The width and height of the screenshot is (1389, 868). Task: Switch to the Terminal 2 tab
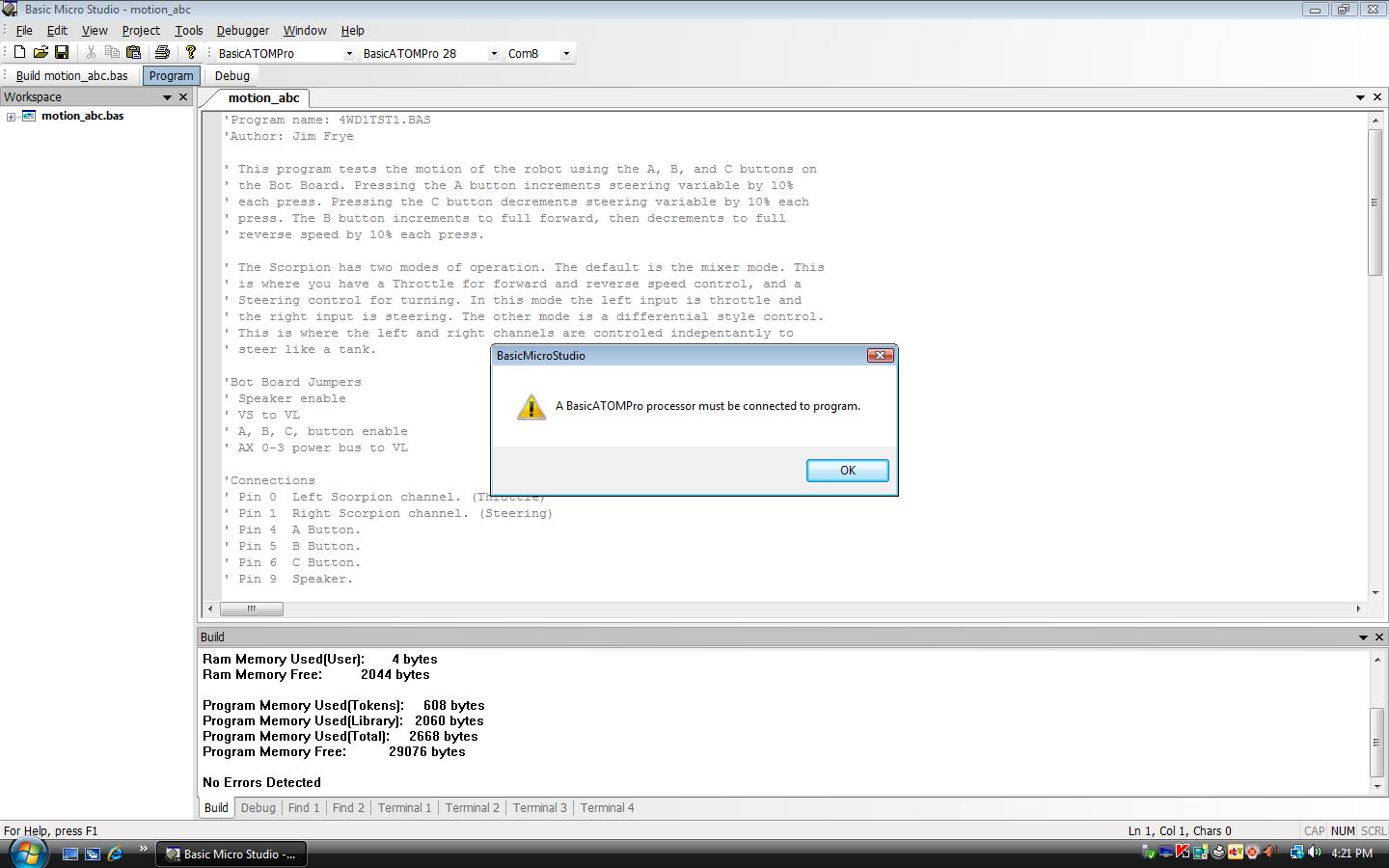pos(473,808)
